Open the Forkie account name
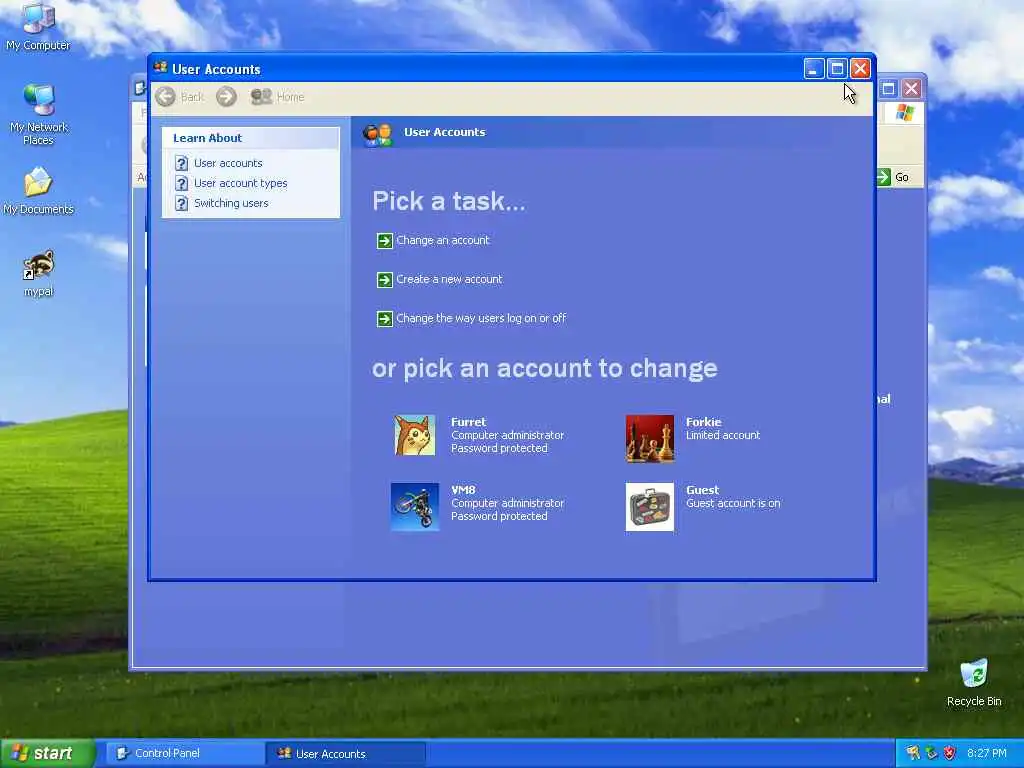Viewport: 1024px width, 768px height. (x=703, y=422)
